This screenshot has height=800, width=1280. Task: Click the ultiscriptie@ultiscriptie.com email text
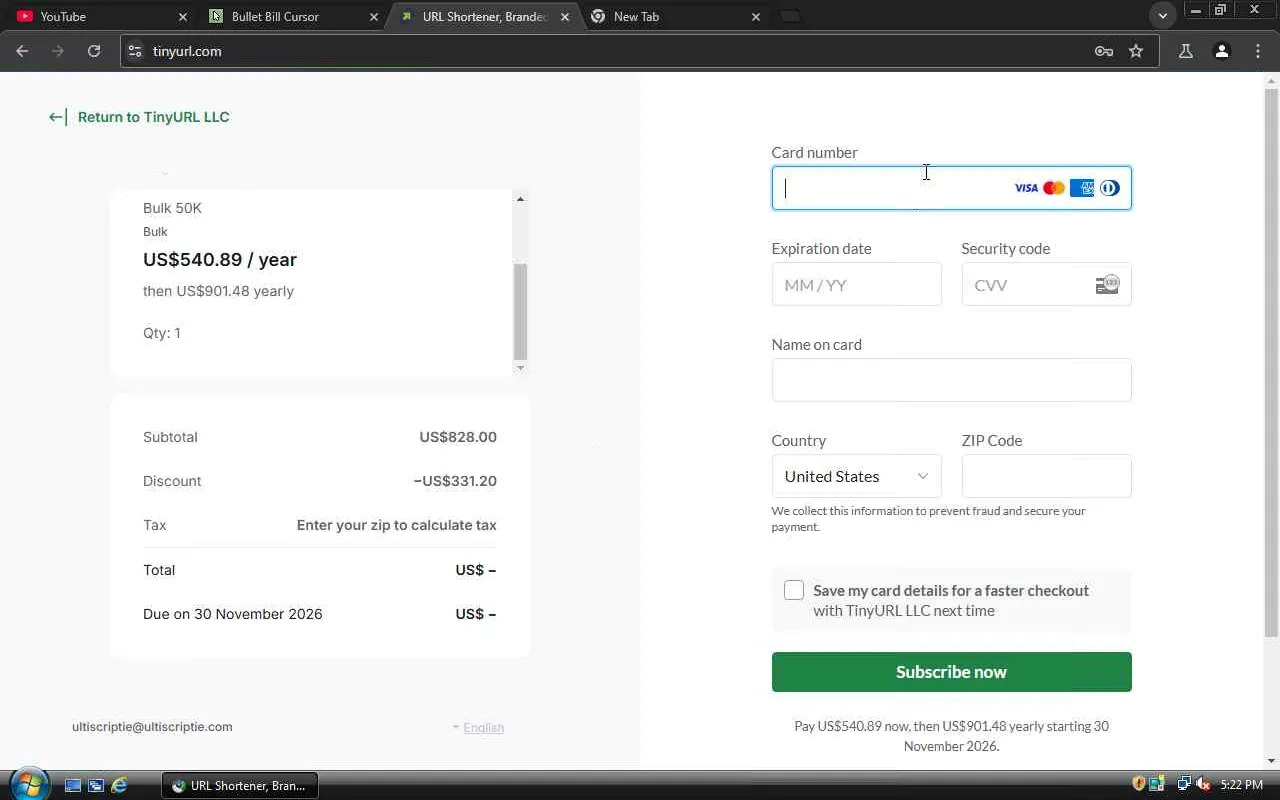point(152,727)
